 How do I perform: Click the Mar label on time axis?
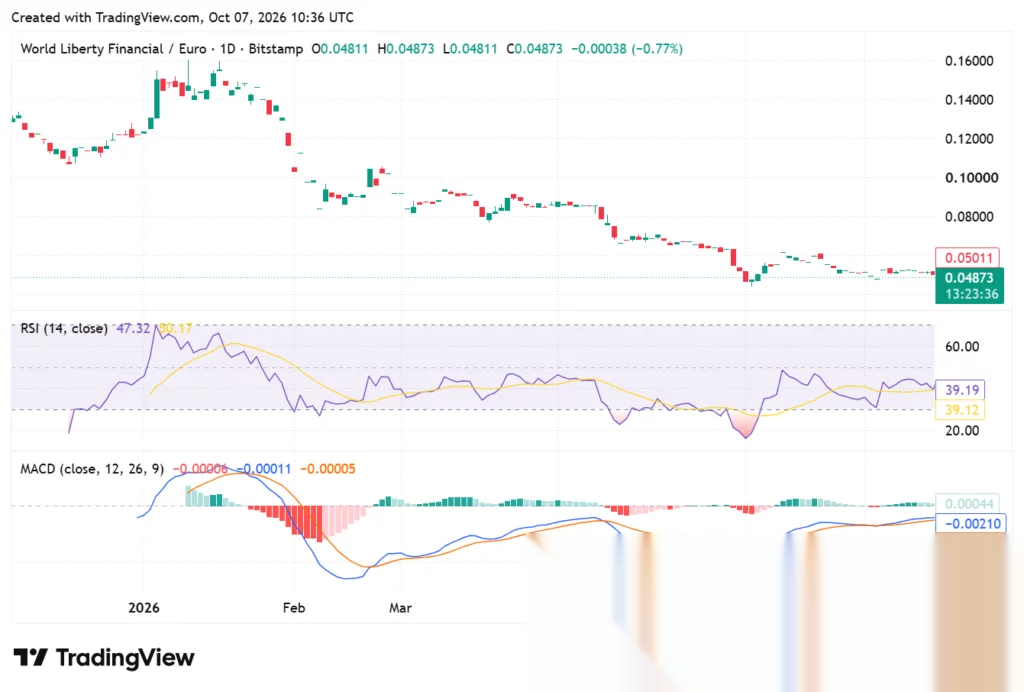400,608
